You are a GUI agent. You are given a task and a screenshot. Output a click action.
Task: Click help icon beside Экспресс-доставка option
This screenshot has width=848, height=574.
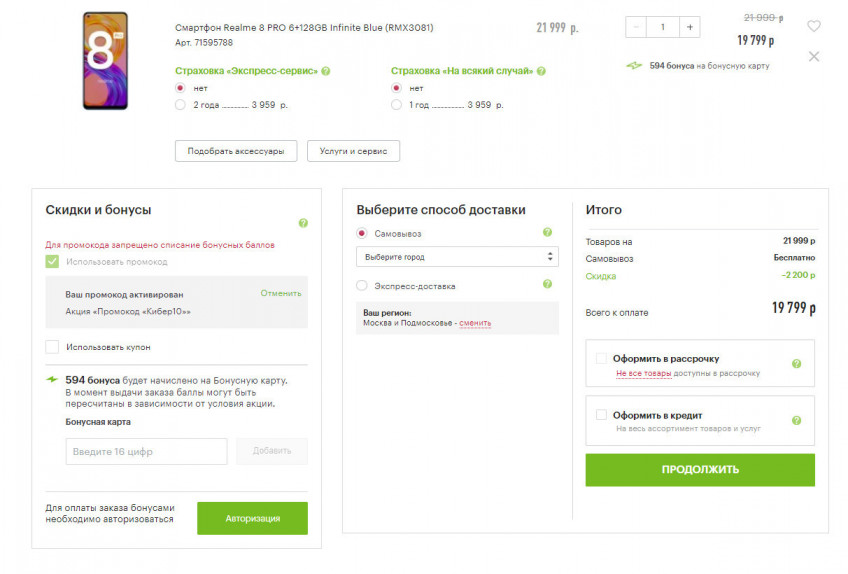coord(547,285)
